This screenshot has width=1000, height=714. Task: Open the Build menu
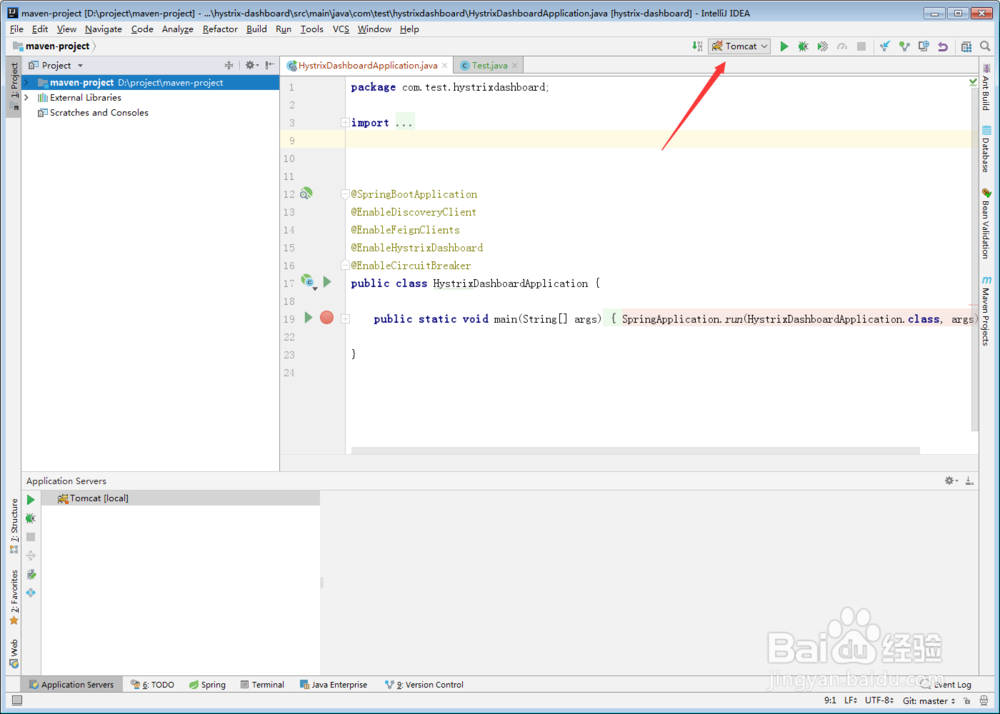click(256, 29)
